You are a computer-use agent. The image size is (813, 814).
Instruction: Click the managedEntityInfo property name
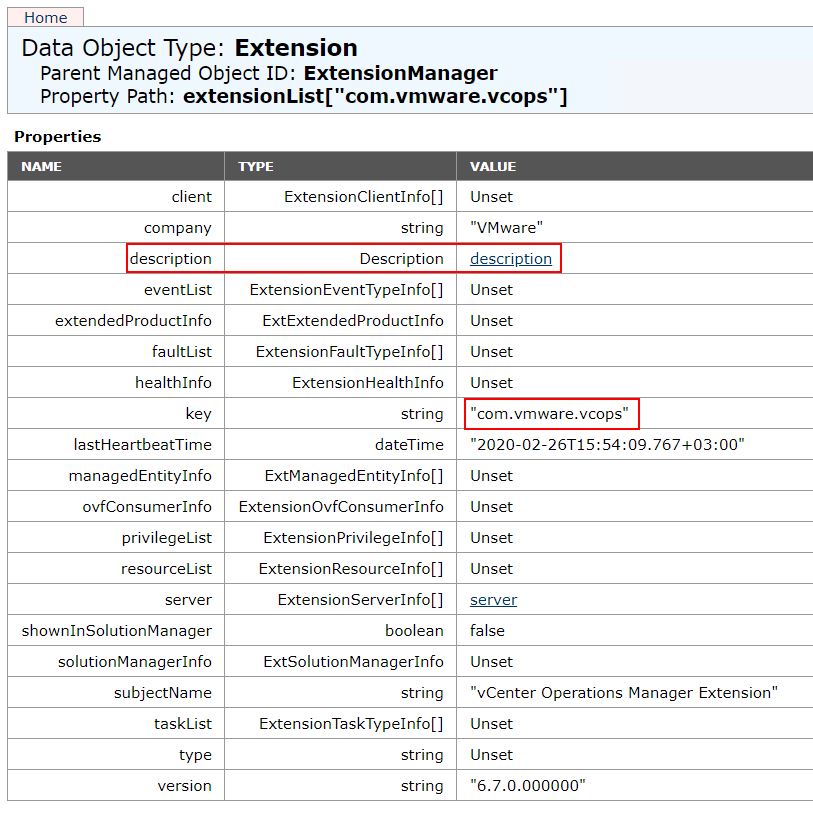(x=140, y=476)
